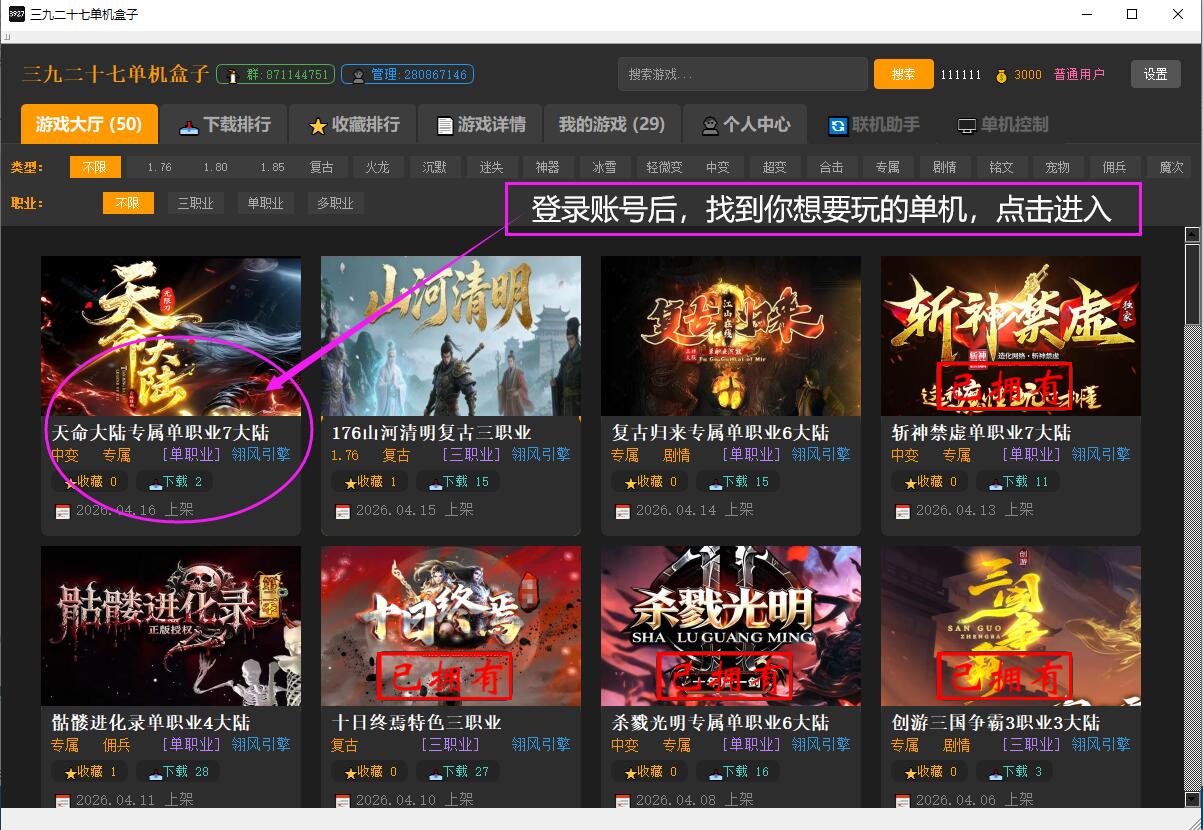
Task: Select the 三职业 class filter
Action: [x=195, y=203]
